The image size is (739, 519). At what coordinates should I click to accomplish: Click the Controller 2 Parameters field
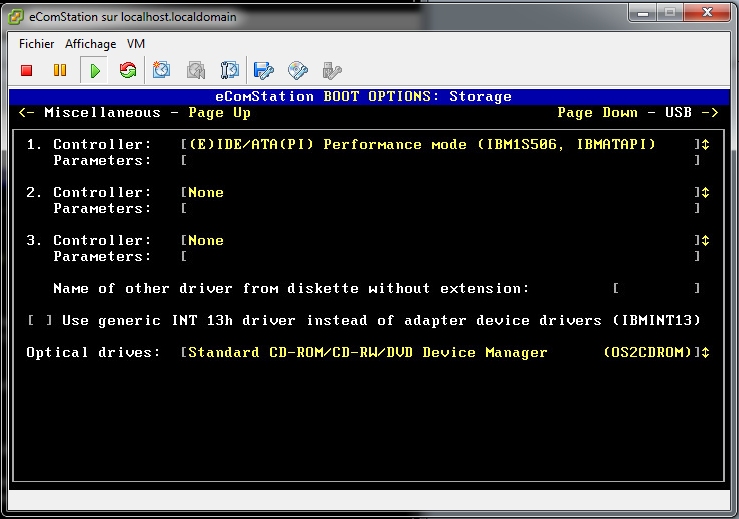coord(440,208)
